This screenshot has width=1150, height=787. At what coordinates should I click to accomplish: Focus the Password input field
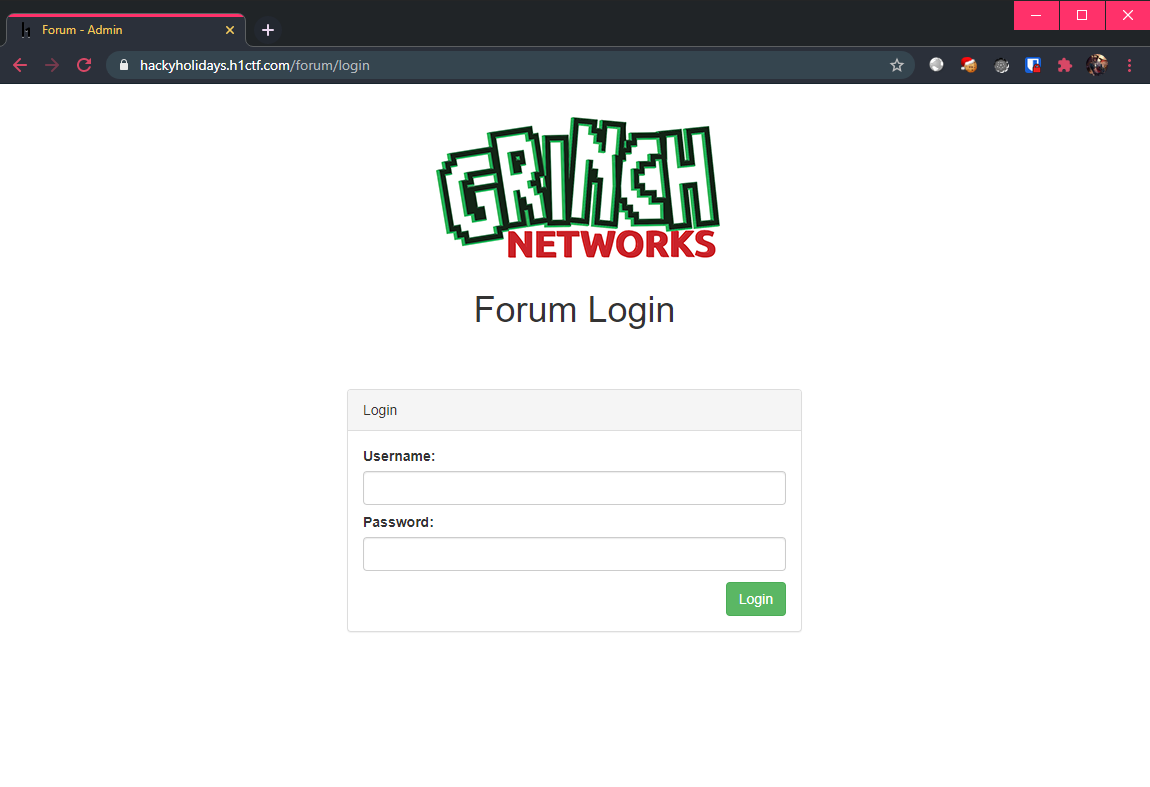point(574,554)
